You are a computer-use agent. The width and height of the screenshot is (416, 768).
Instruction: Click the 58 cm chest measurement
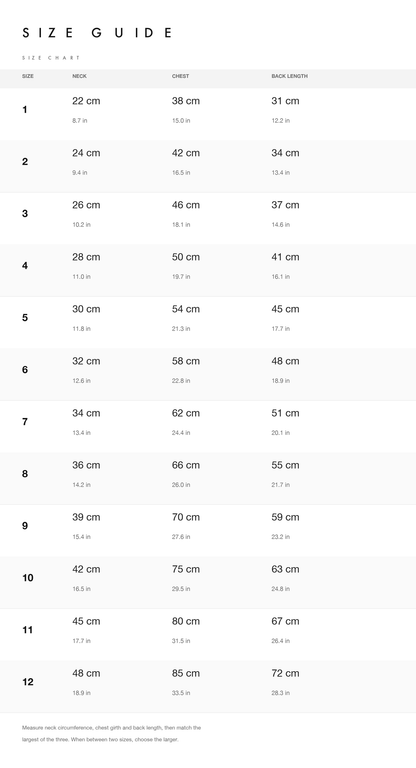coord(186,361)
